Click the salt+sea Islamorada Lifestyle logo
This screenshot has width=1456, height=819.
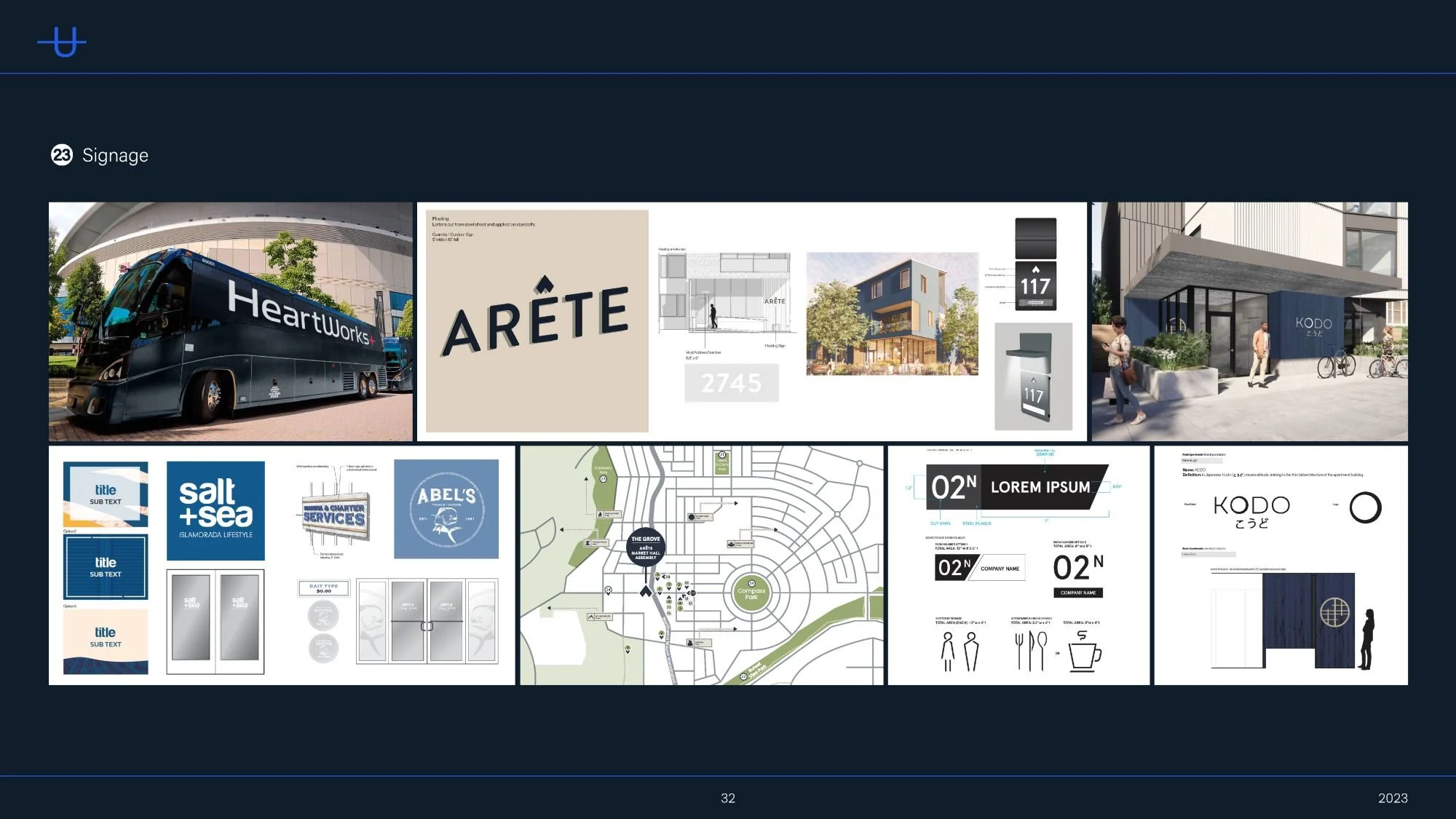tap(215, 510)
